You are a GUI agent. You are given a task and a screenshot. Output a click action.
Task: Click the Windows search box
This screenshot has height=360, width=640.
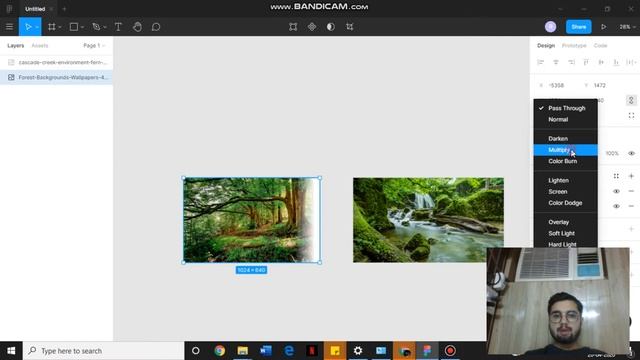(x=104, y=351)
